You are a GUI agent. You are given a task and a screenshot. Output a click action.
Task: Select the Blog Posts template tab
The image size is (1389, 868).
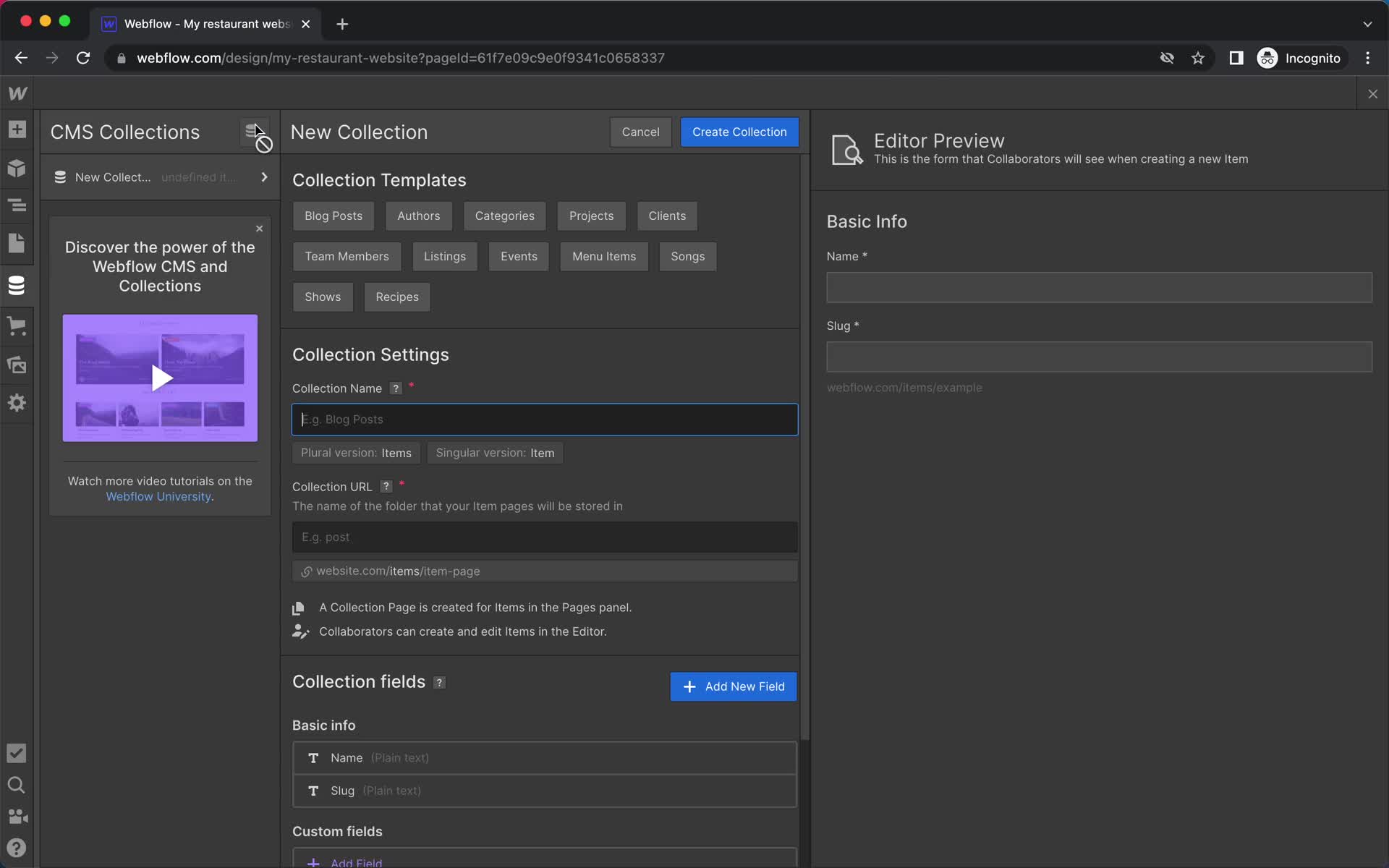coord(333,215)
